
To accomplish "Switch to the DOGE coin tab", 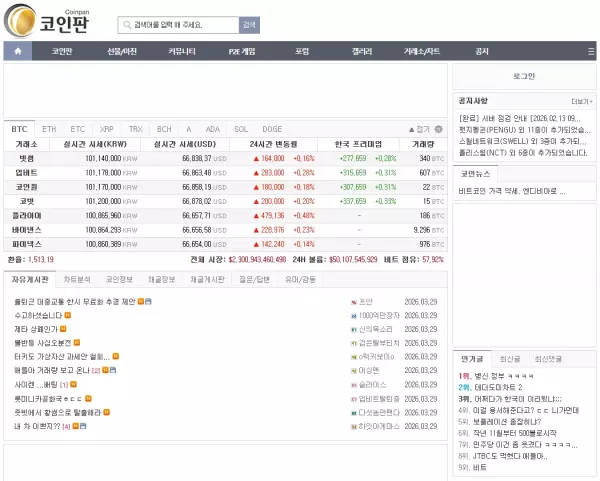I will 272,129.
